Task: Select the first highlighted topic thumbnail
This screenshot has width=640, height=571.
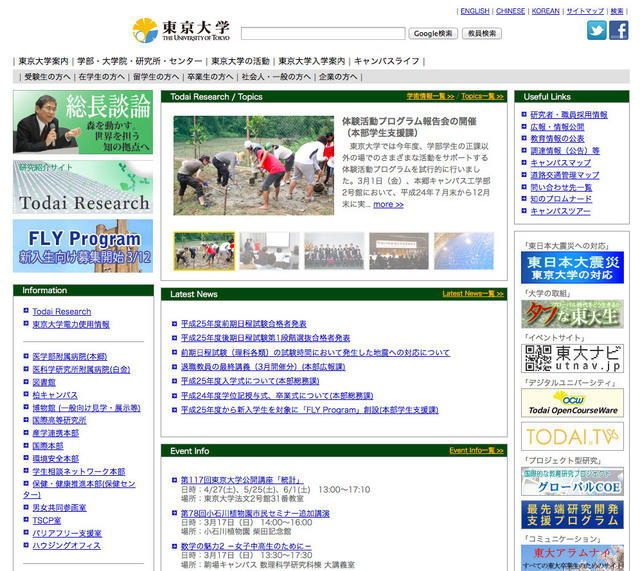Action: click(204, 251)
